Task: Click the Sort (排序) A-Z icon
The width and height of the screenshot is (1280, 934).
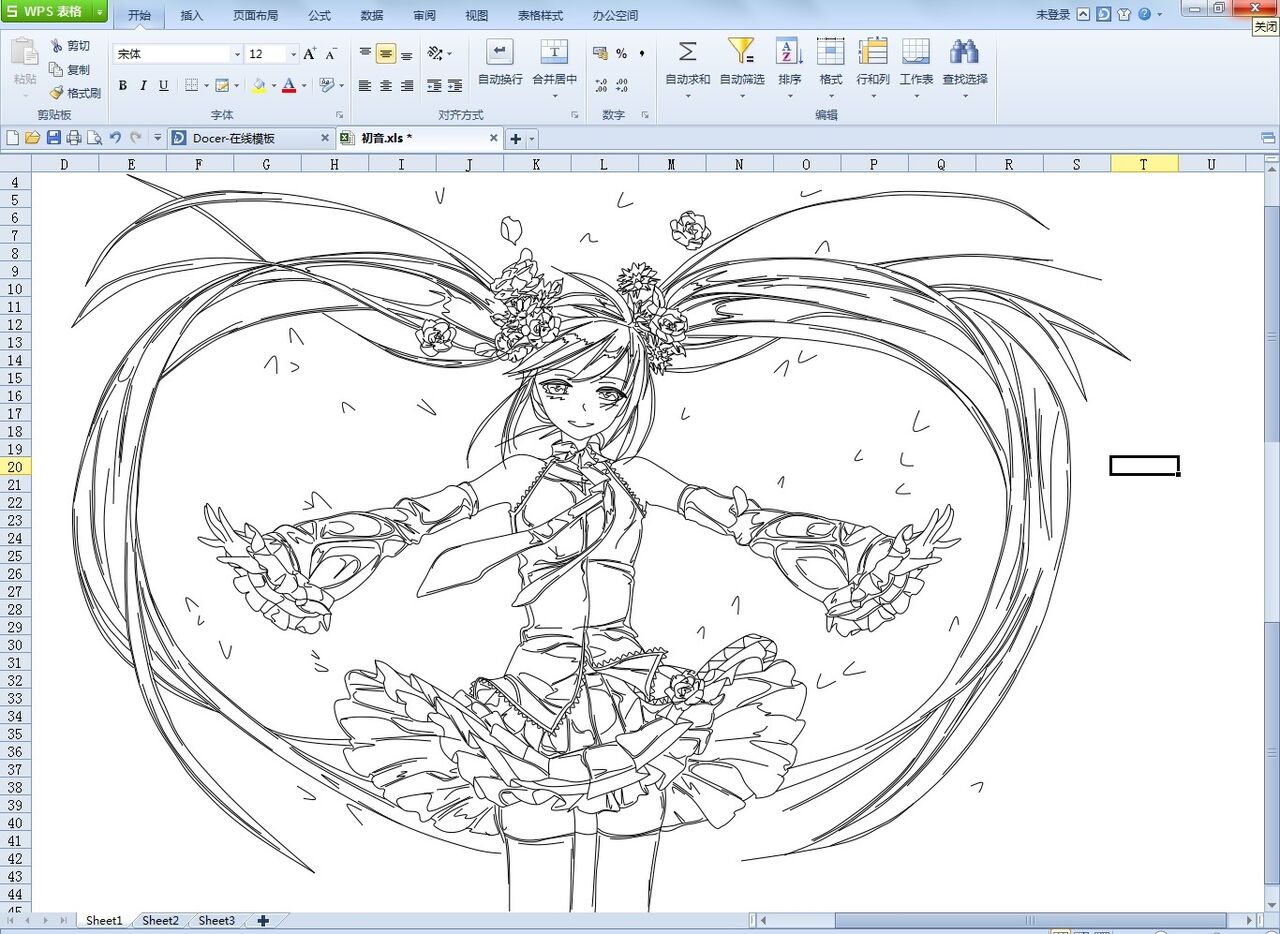Action: tap(789, 51)
